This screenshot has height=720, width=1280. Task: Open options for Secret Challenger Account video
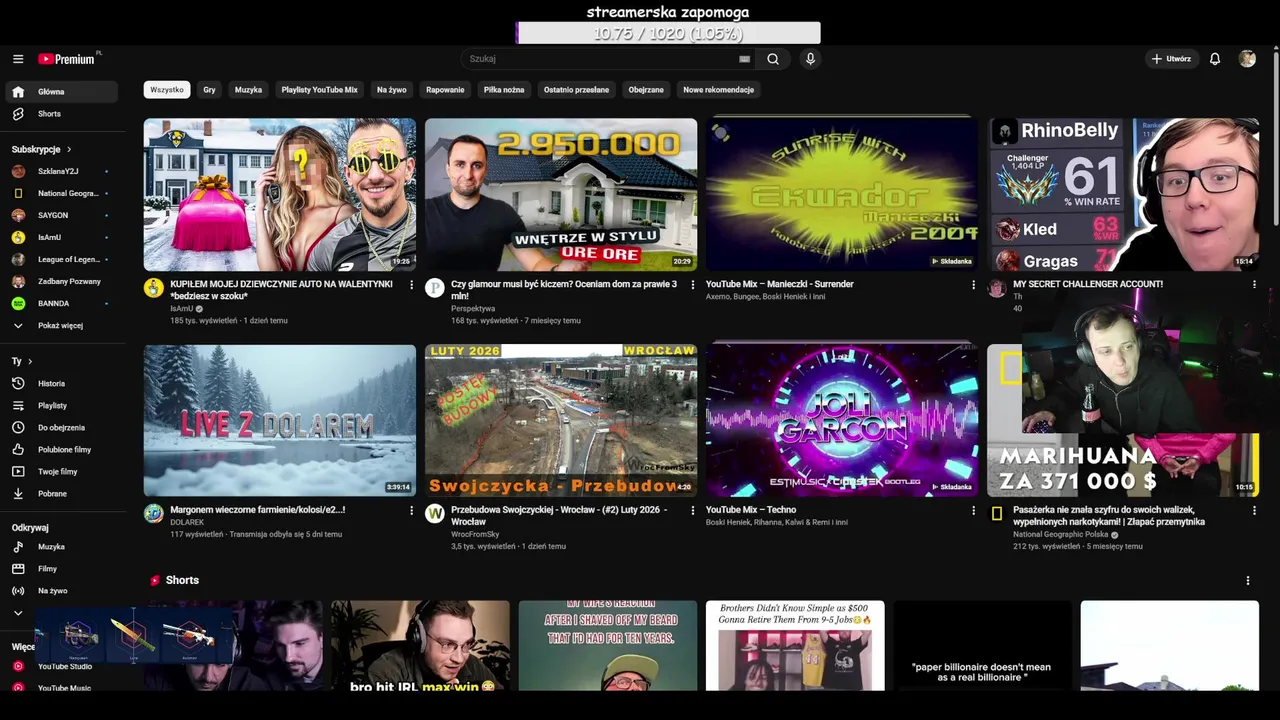pos(1254,285)
